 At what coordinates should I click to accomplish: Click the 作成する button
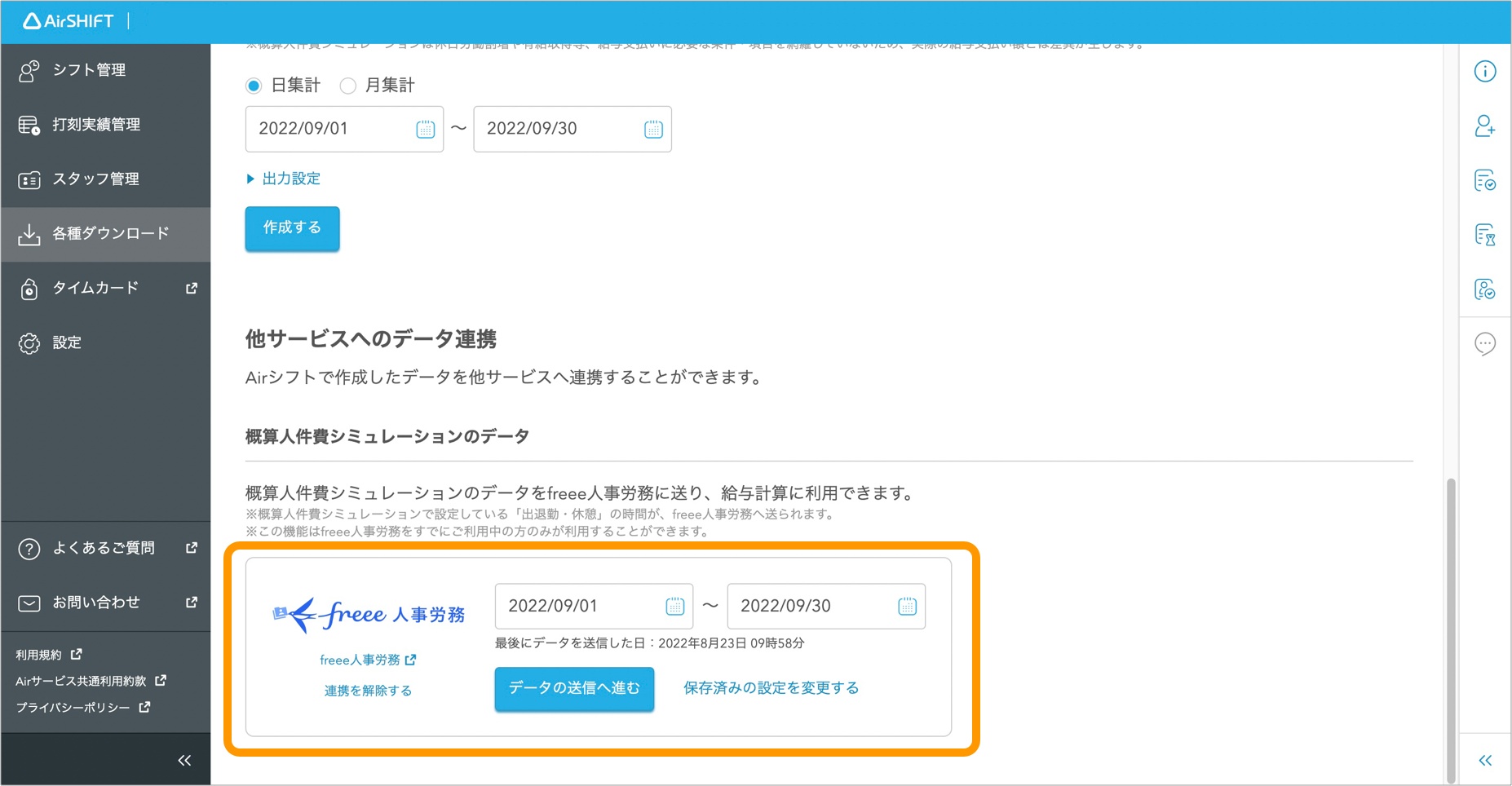tap(291, 228)
